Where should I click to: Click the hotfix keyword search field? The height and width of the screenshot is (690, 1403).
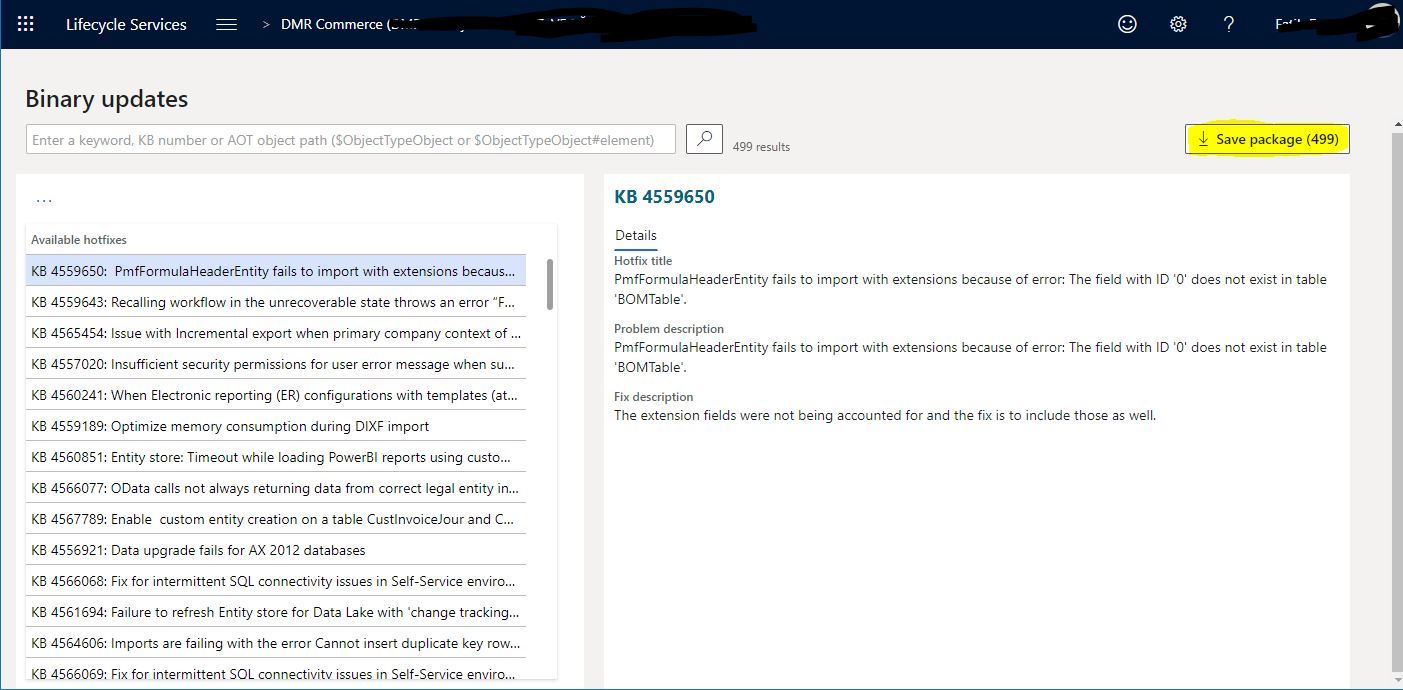pyautogui.click(x=351, y=139)
